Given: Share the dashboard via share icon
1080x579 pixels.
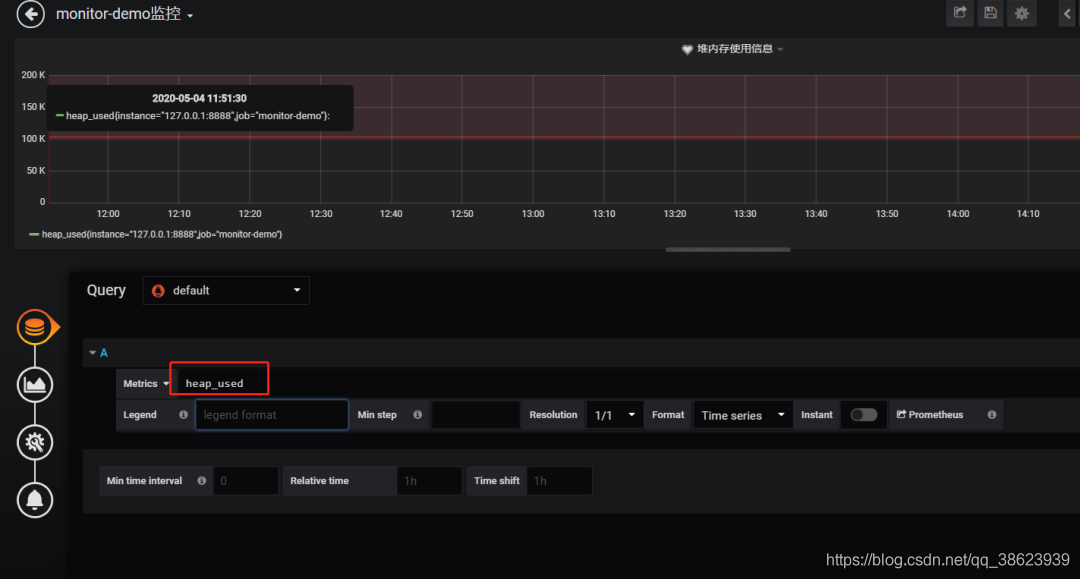Looking at the screenshot, I should coord(959,12).
